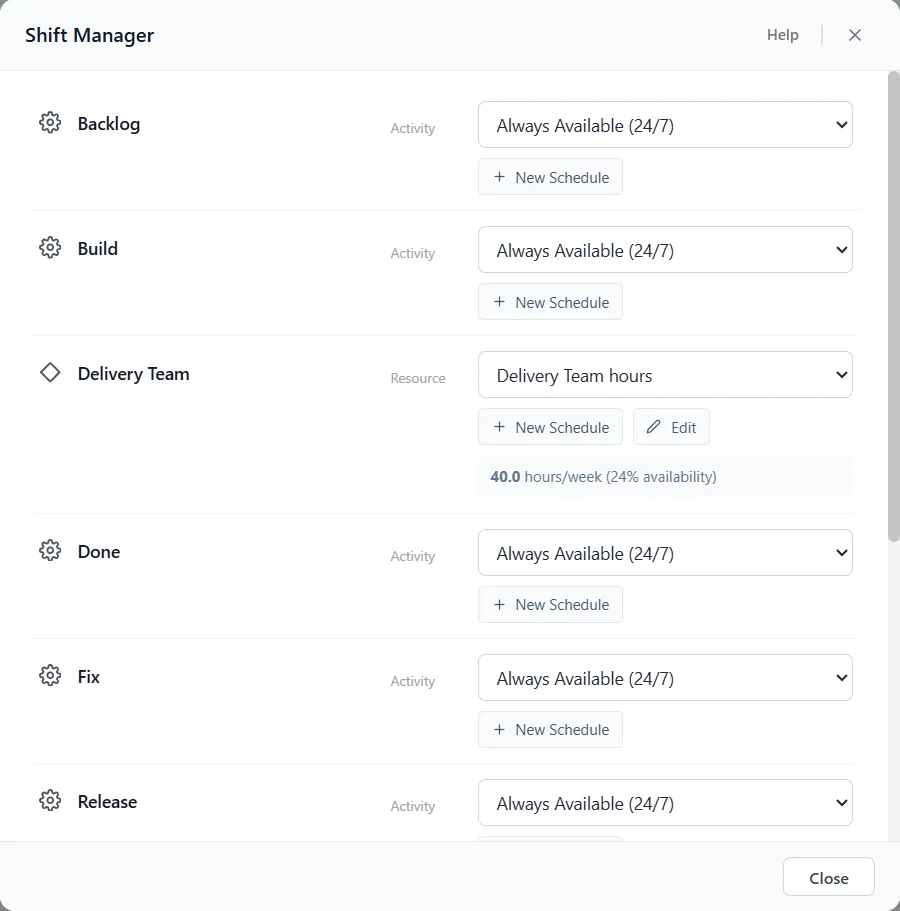This screenshot has height=911, width=900.
Task: Click the gear icon beside Build
Action: 50,248
